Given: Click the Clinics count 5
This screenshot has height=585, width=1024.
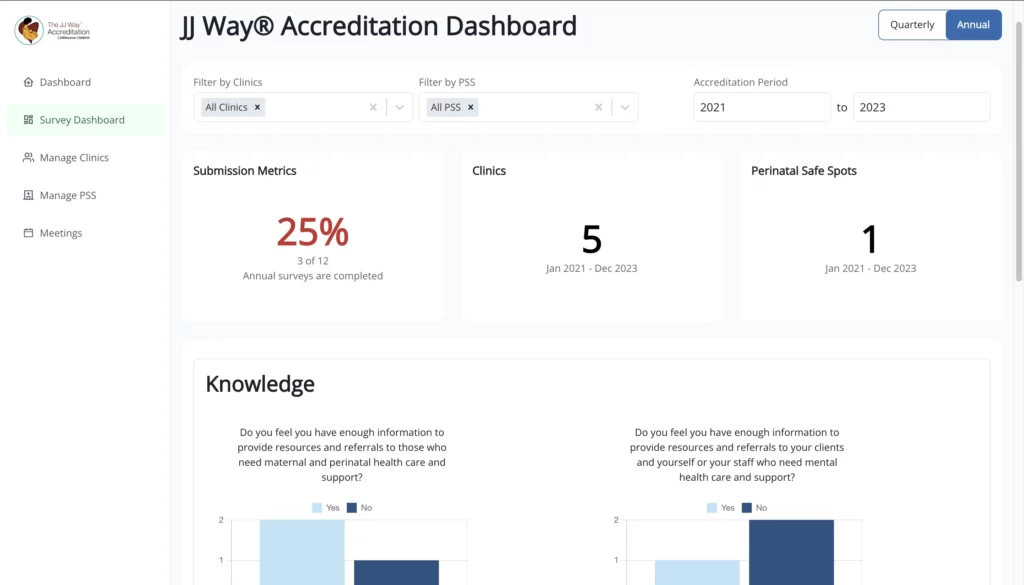Looking at the screenshot, I should click(592, 239).
